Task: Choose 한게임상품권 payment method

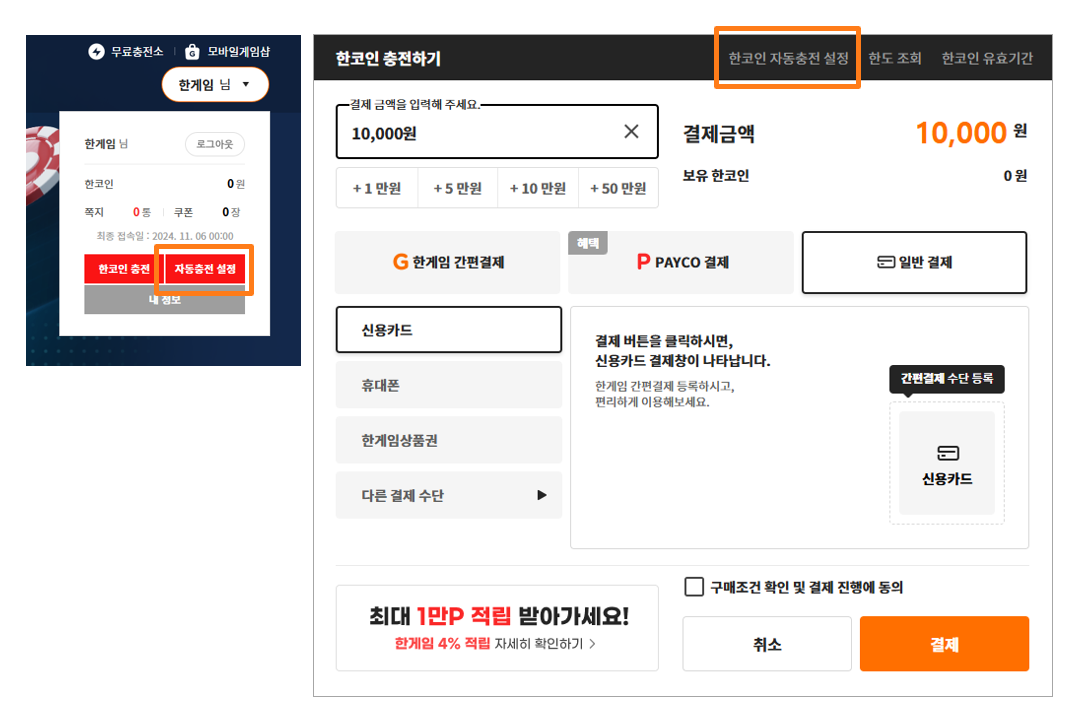Action: pos(449,440)
